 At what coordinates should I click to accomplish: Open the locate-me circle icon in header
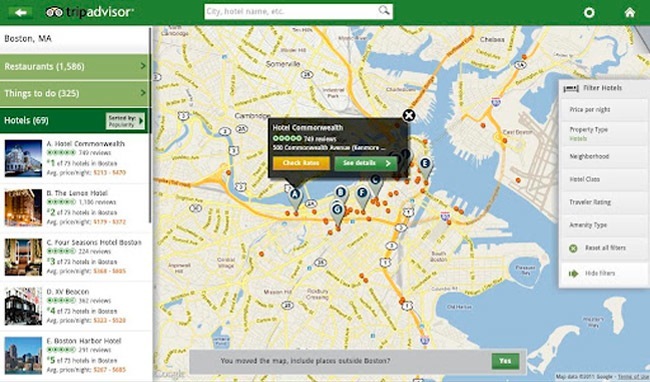coord(589,13)
